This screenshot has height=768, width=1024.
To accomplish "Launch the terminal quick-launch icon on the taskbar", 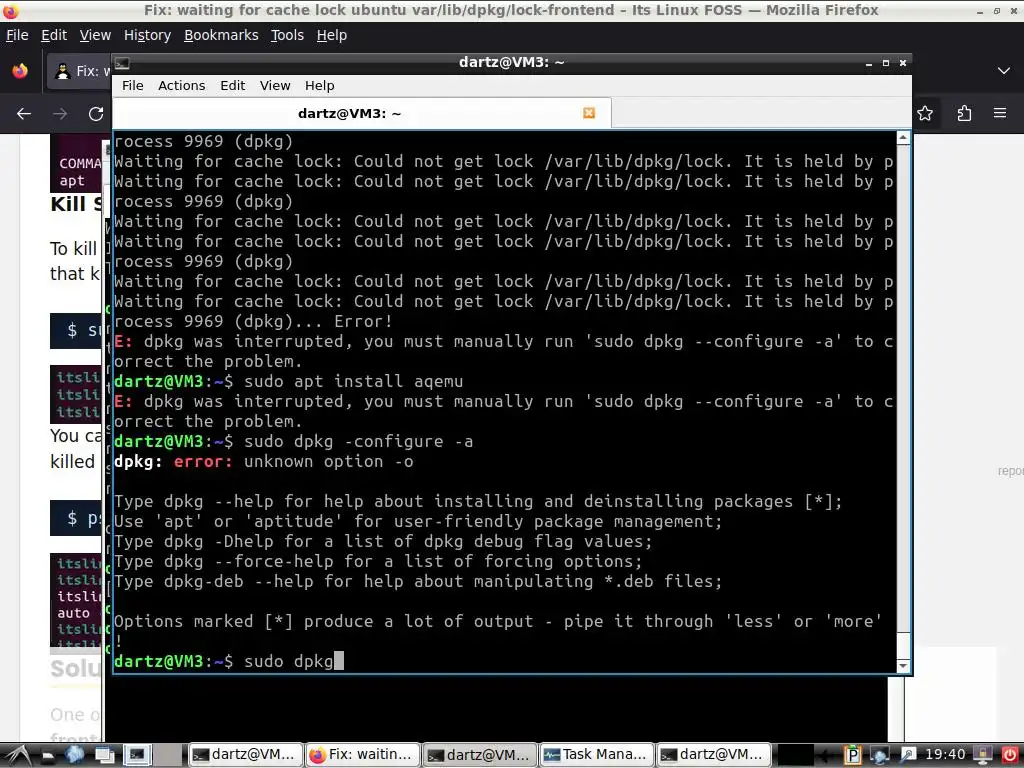I will [137, 754].
